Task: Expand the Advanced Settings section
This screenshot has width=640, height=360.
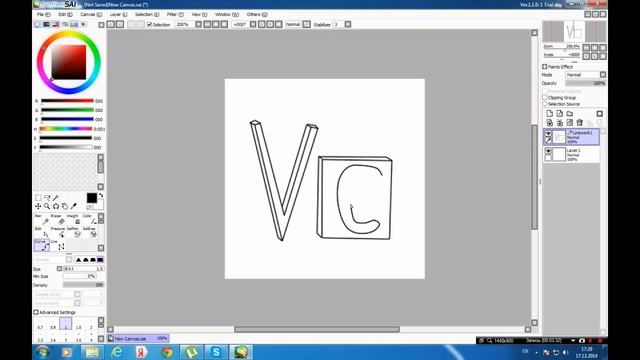Action: [x=36, y=312]
